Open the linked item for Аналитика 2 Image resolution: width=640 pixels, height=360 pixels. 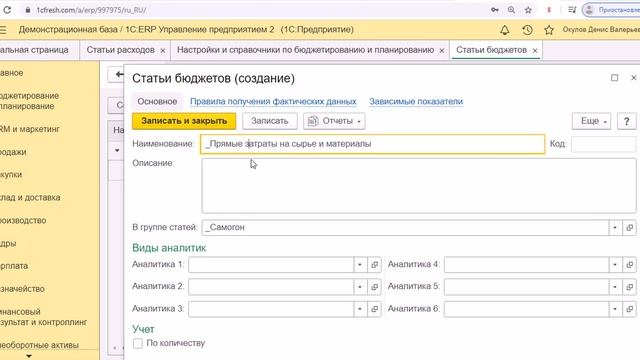tap(374, 287)
